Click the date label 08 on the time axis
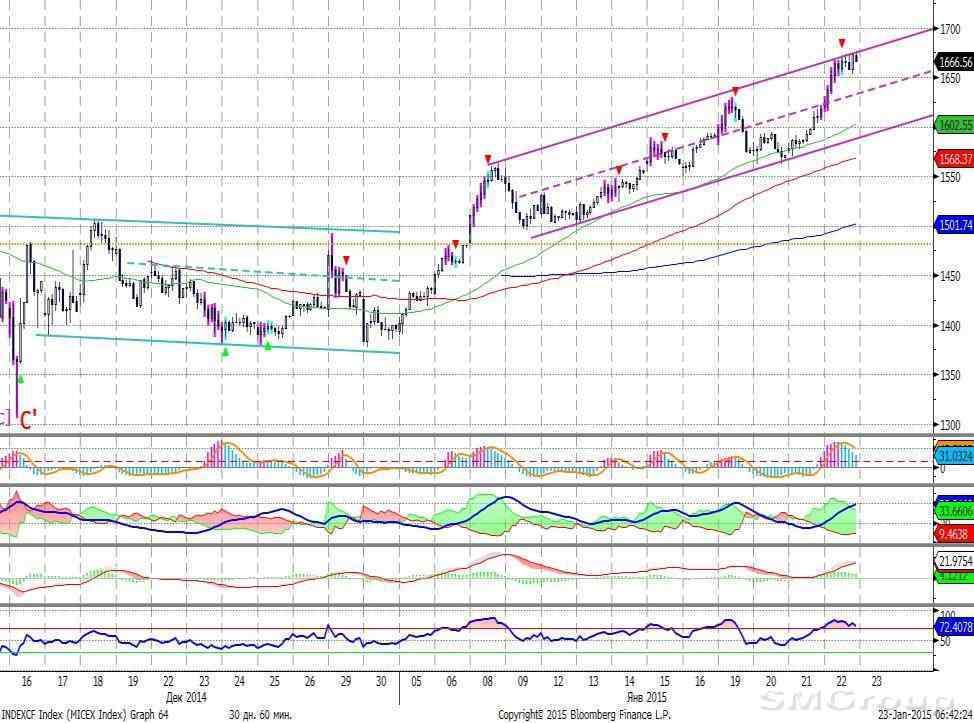The width and height of the screenshot is (974, 723). [x=488, y=681]
